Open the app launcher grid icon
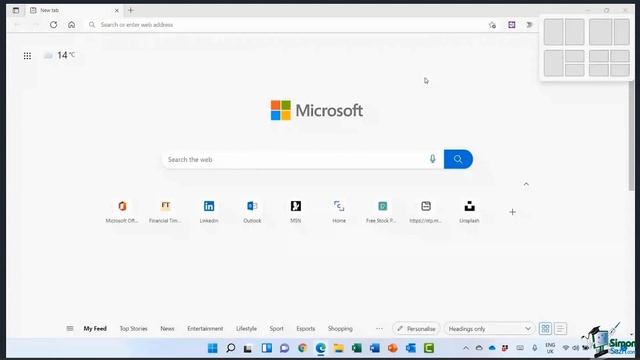This screenshot has width=640, height=360. 27,56
